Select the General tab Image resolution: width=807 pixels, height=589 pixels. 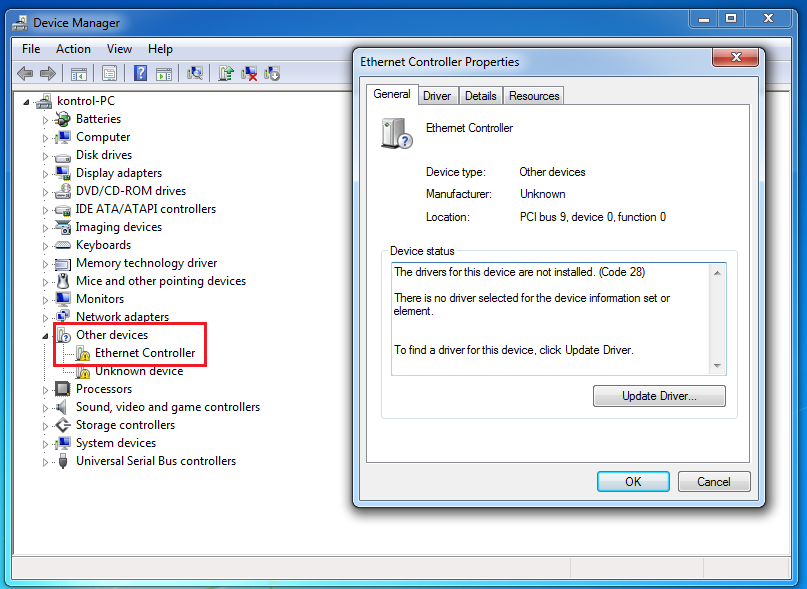pyautogui.click(x=392, y=94)
